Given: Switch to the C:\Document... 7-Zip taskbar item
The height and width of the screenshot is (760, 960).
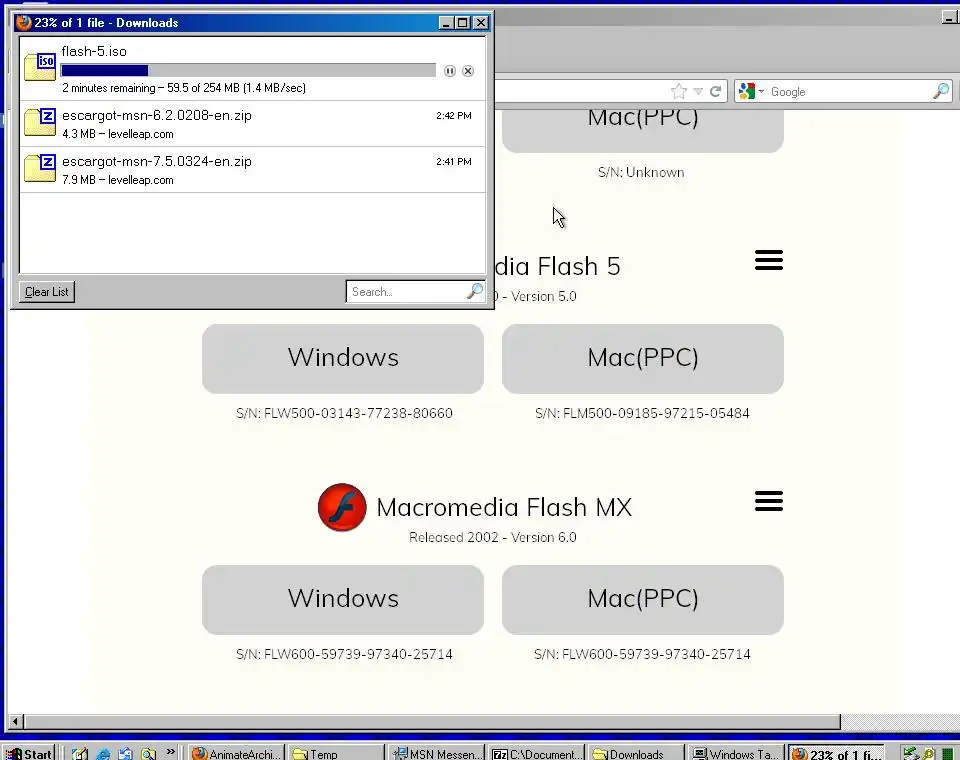Looking at the screenshot, I should [536, 754].
